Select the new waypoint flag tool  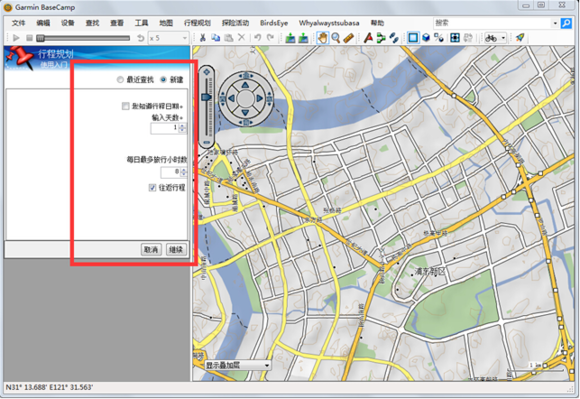[368, 38]
